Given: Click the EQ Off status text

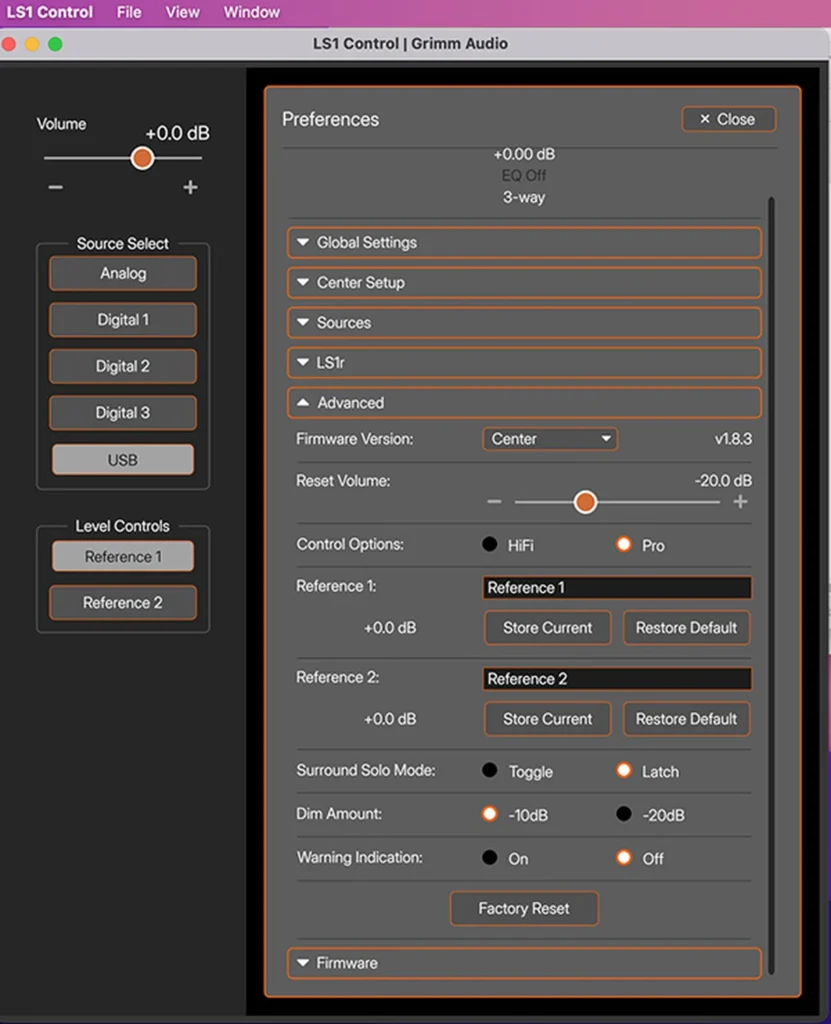Looking at the screenshot, I should (524, 176).
